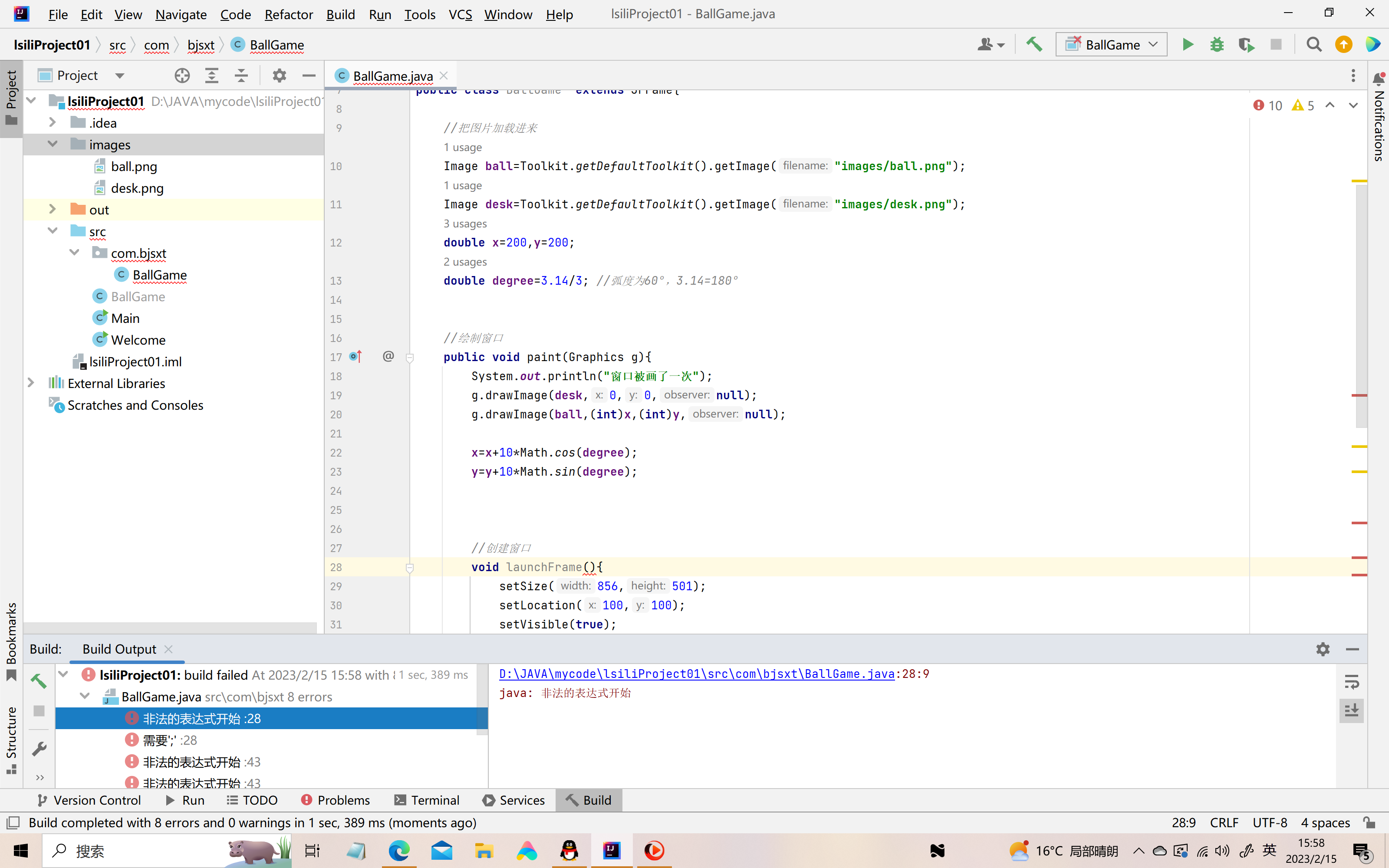Open the VCS menu
The height and width of the screenshot is (868, 1389).
[x=460, y=14]
